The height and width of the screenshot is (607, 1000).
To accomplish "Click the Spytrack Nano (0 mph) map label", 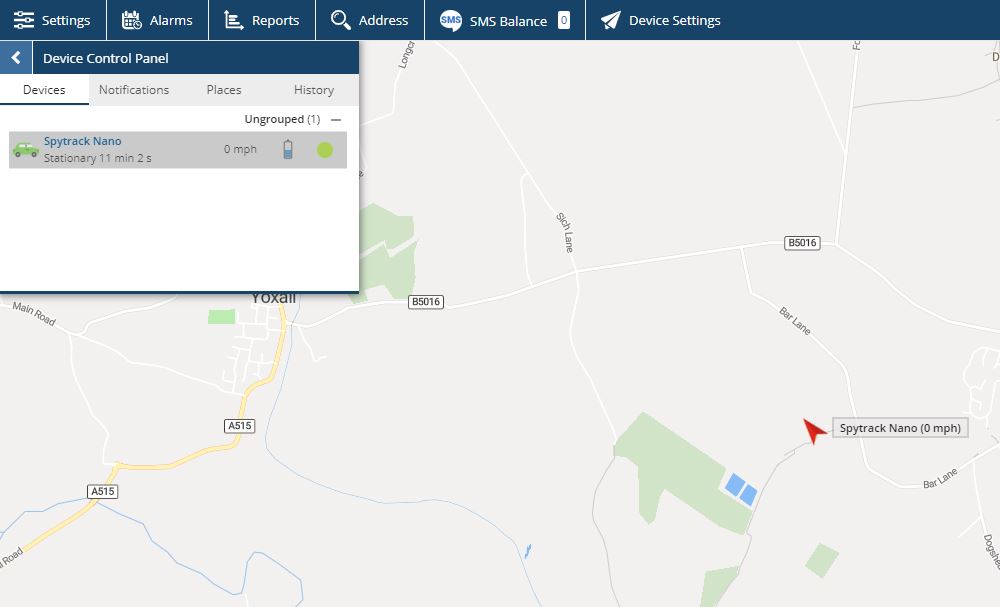I will click(x=900, y=428).
